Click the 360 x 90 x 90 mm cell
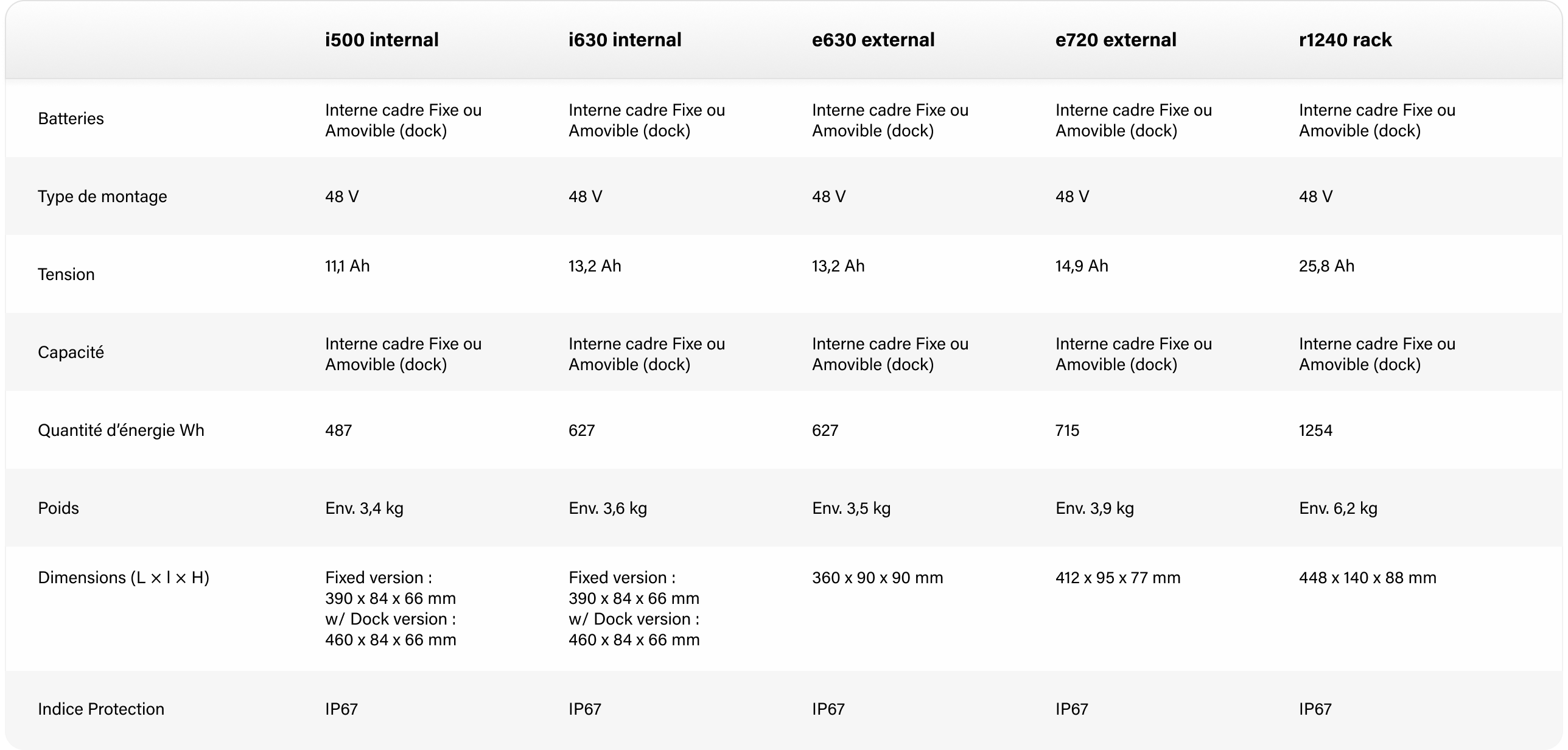 click(x=877, y=578)
